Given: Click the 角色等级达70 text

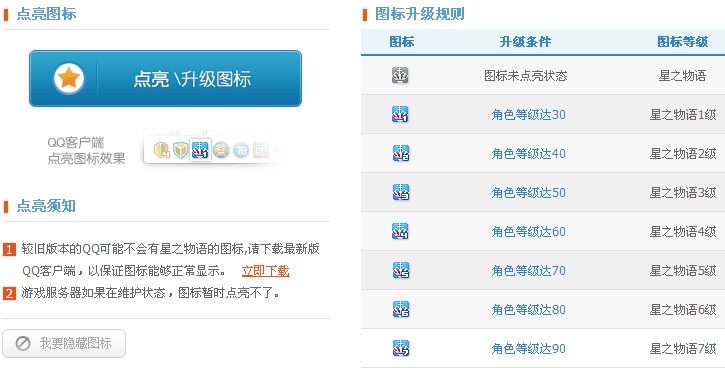Looking at the screenshot, I should (x=528, y=270).
